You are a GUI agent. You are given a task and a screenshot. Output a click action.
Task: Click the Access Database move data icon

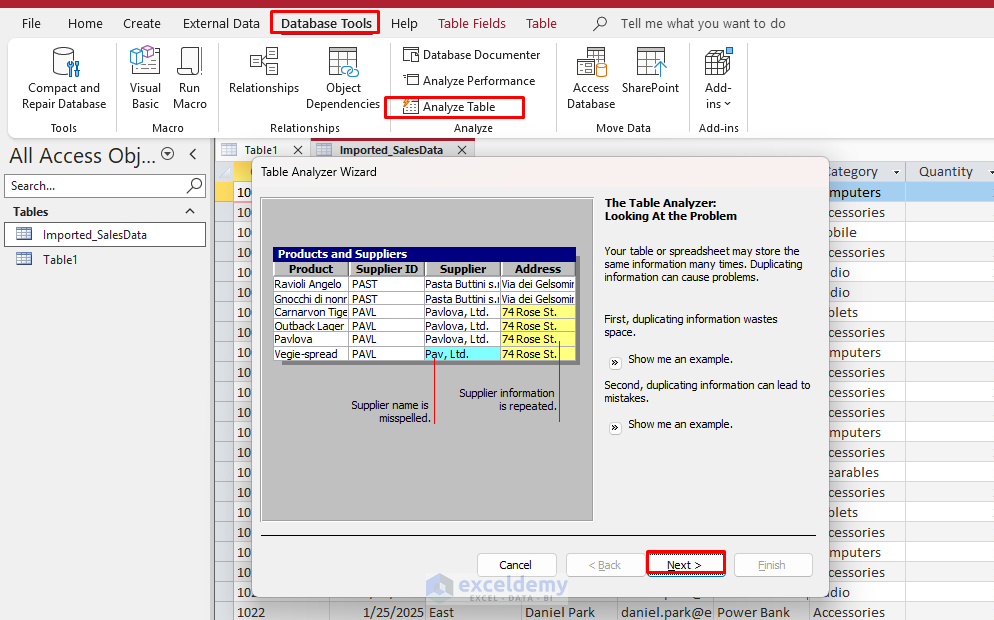tap(591, 61)
